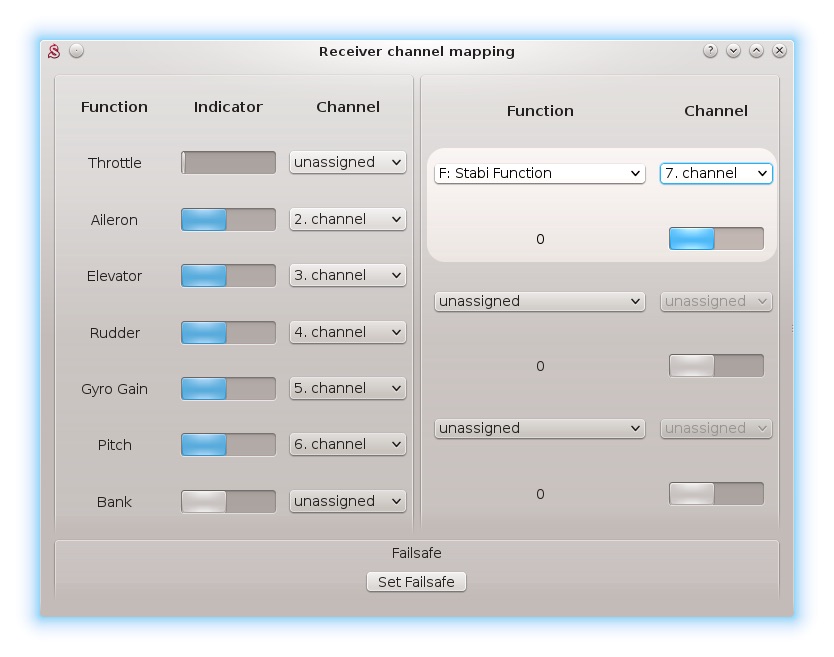The image size is (834, 657).
Task: Expand the Aileron channel selector
Action: point(347,219)
